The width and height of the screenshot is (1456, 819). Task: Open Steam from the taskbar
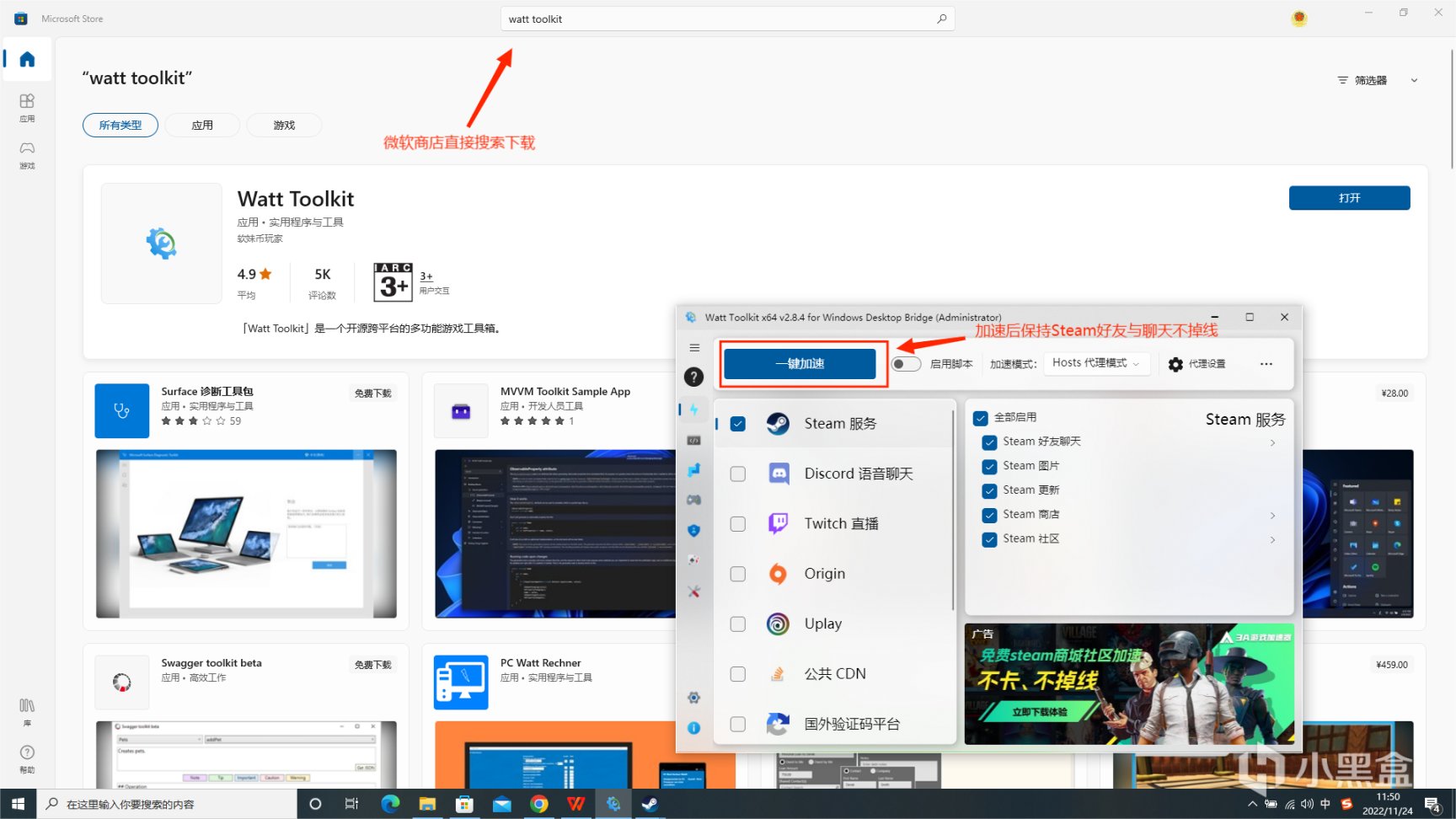pos(650,804)
